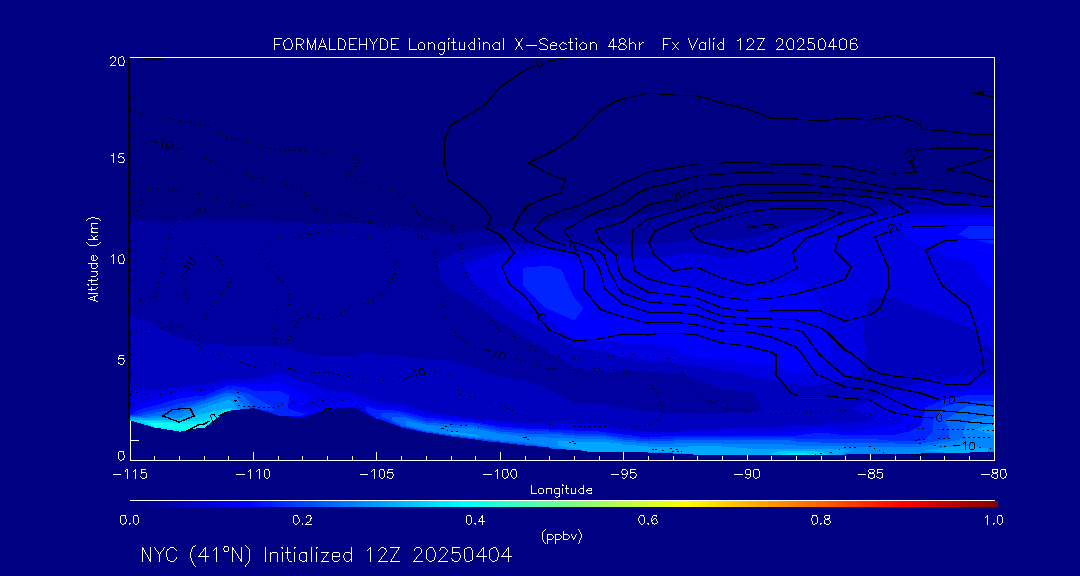Click the color scale value 0.6
This screenshot has width=1080, height=576.
648,520
